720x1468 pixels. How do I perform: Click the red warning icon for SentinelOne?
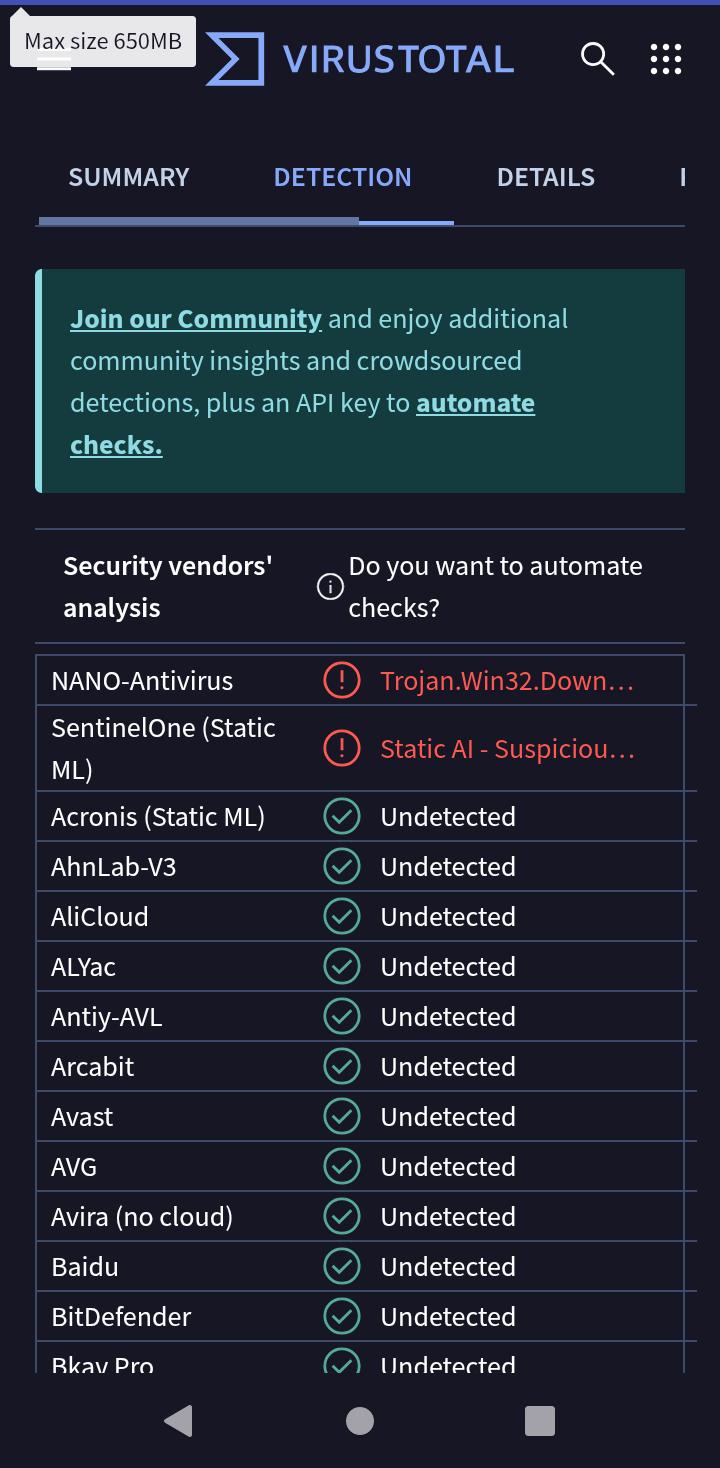[x=341, y=749]
